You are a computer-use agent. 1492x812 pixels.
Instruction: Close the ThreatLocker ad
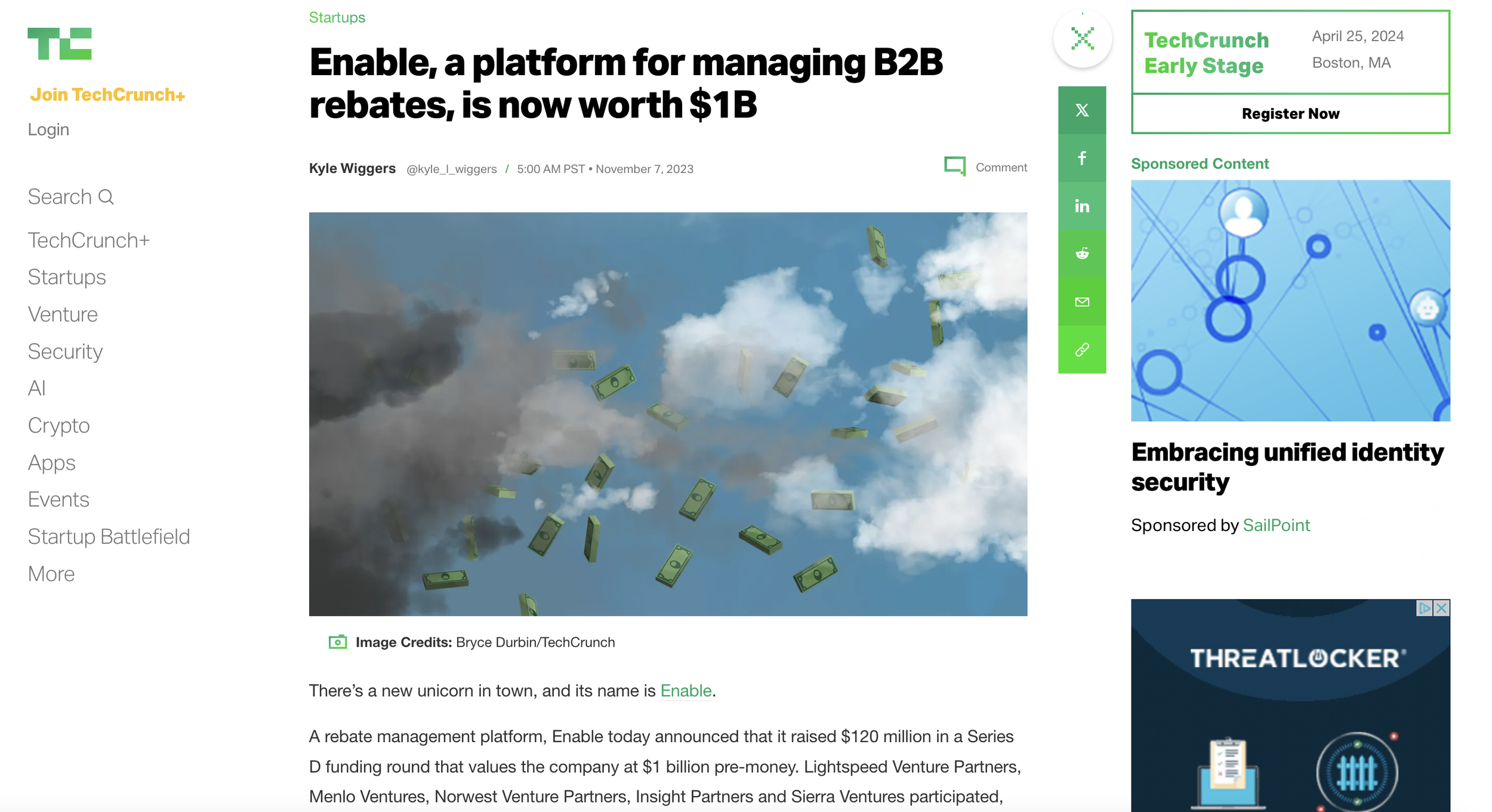1441,608
